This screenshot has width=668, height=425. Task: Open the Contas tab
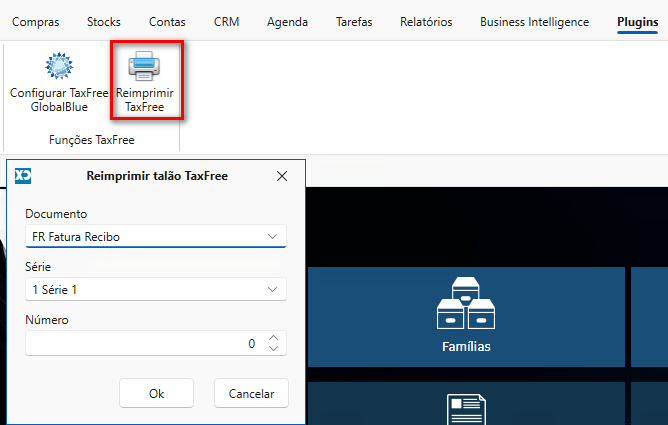[x=167, y=22]
